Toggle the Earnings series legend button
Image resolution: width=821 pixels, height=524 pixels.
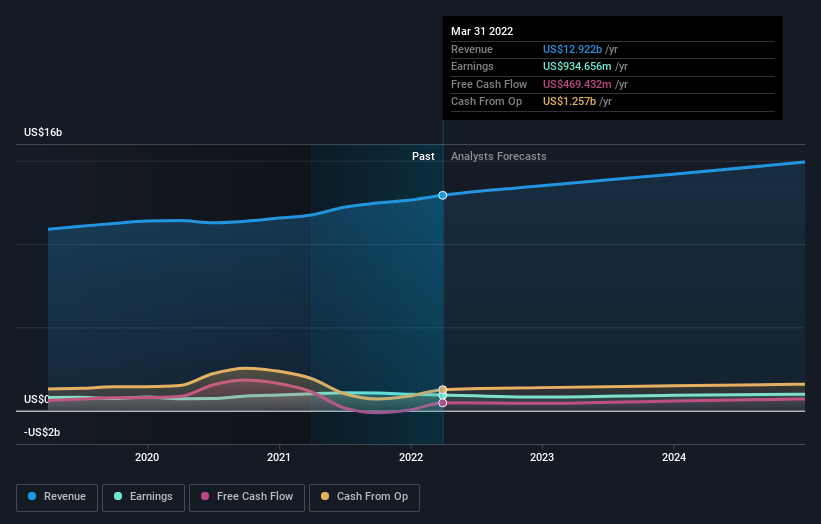(143, 497)
